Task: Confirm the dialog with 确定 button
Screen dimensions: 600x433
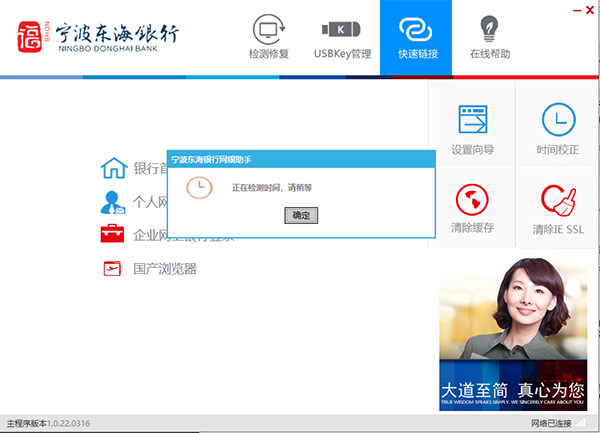Action: (301, 215)
